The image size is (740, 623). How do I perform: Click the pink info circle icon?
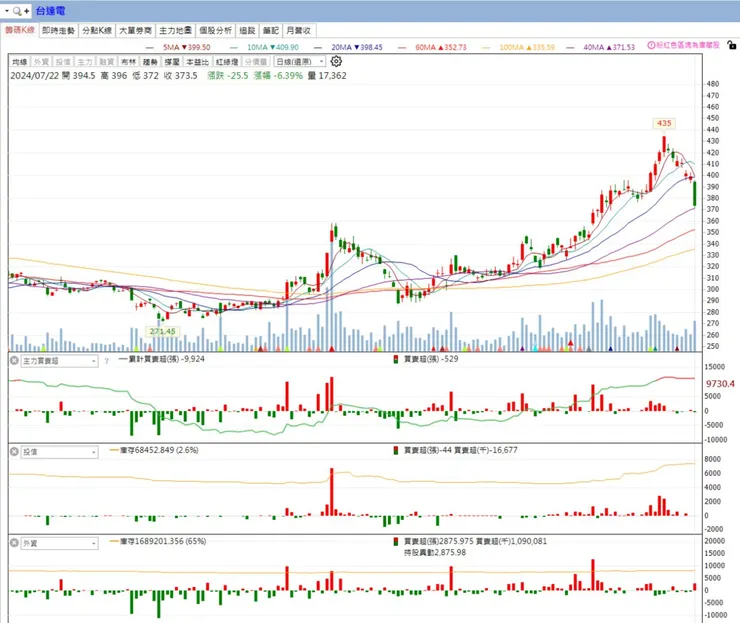point(651,45)
